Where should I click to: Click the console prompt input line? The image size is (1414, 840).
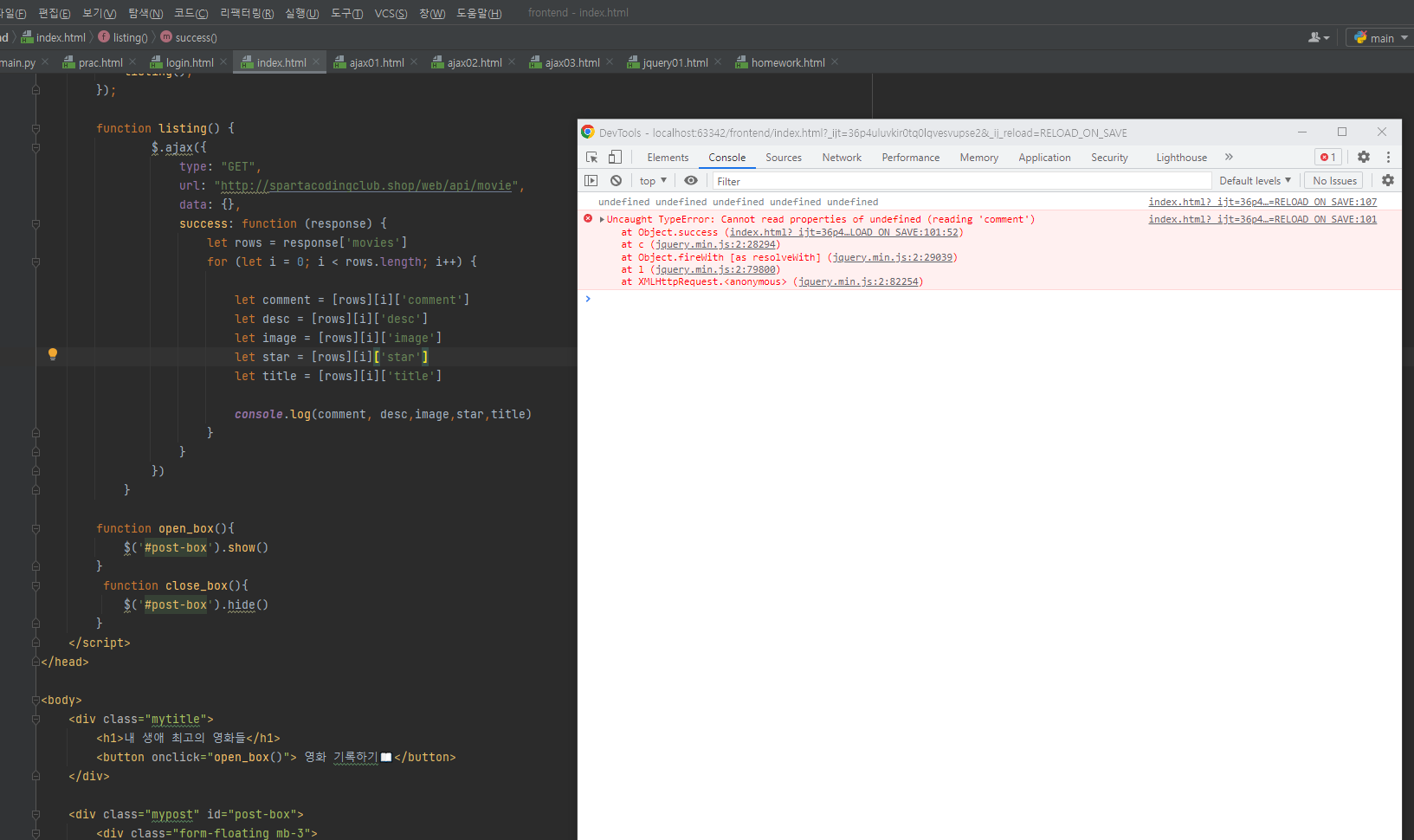[989, 299]
